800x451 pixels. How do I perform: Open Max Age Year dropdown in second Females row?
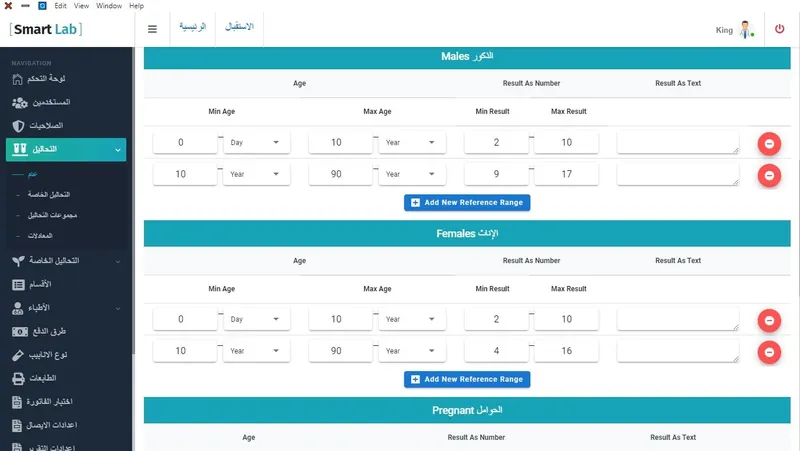pyautogui.click(x=412, y=351)
